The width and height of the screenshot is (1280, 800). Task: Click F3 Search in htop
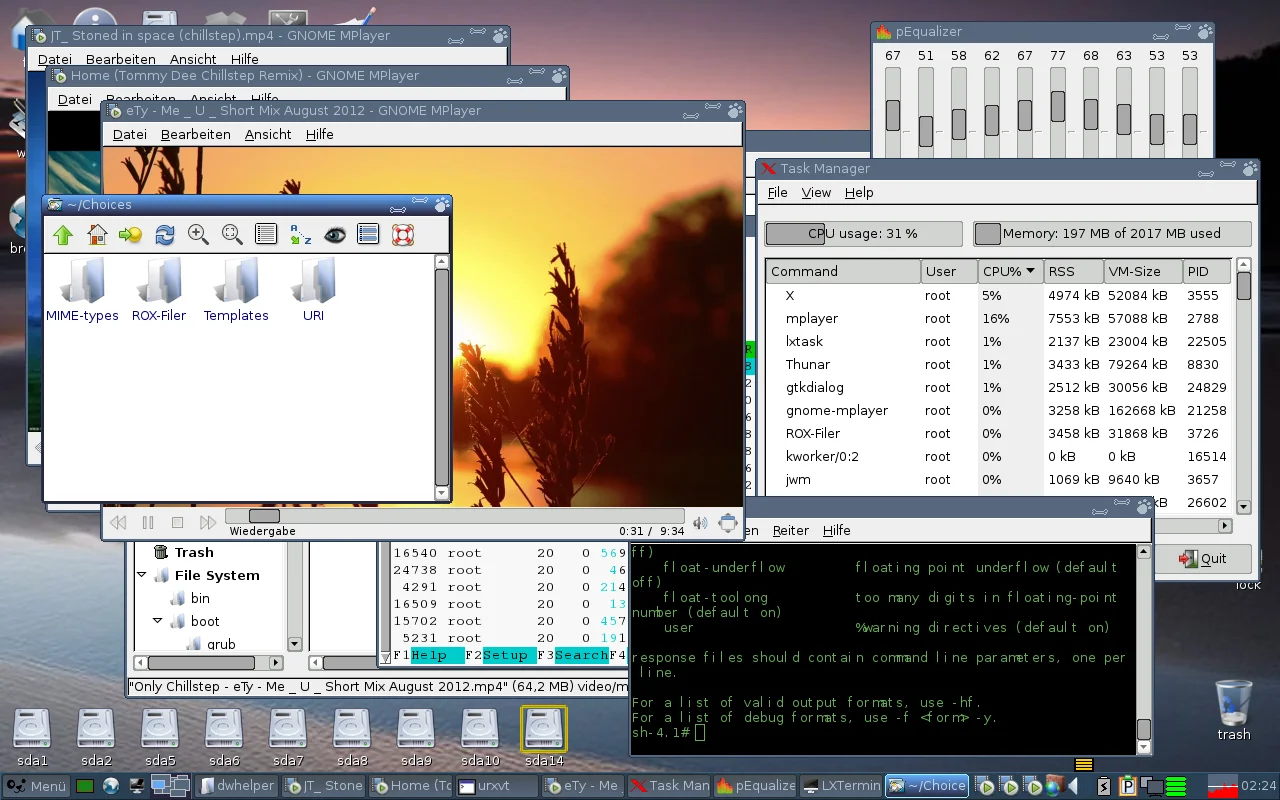pyautogui.click(x=573, y=655)
